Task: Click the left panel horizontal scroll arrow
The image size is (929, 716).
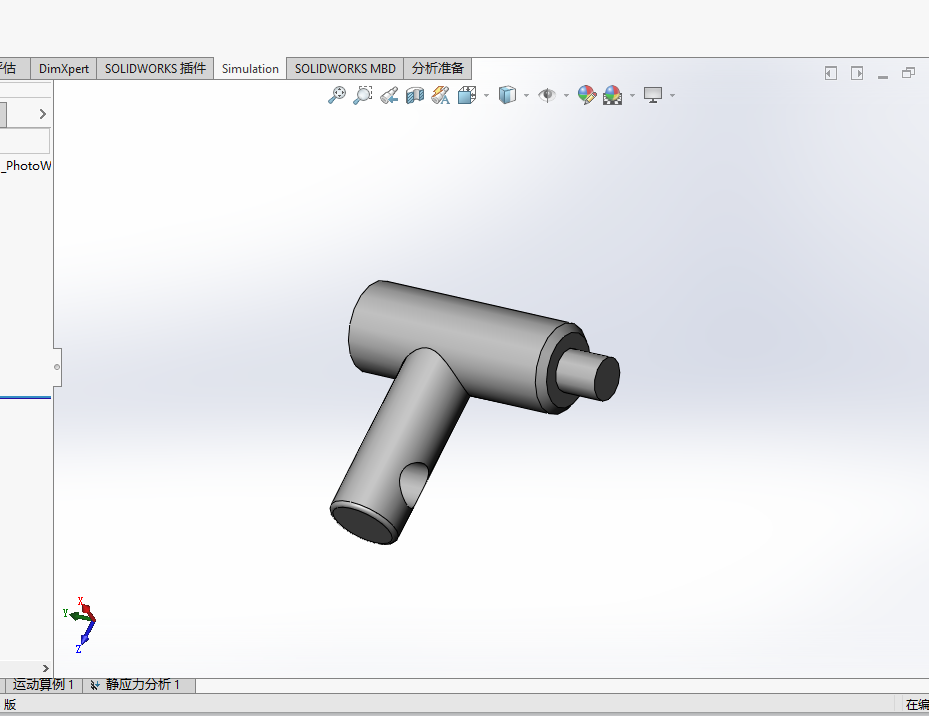Action: pyautogui.click(x=46, y=669)
